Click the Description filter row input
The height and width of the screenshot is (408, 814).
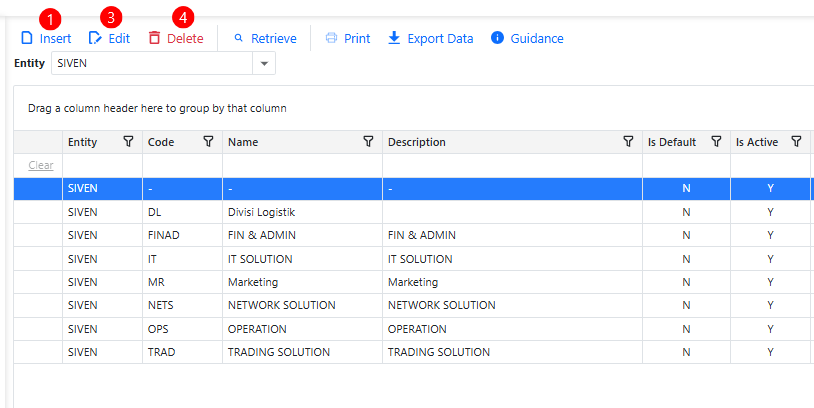click(513, 166)
